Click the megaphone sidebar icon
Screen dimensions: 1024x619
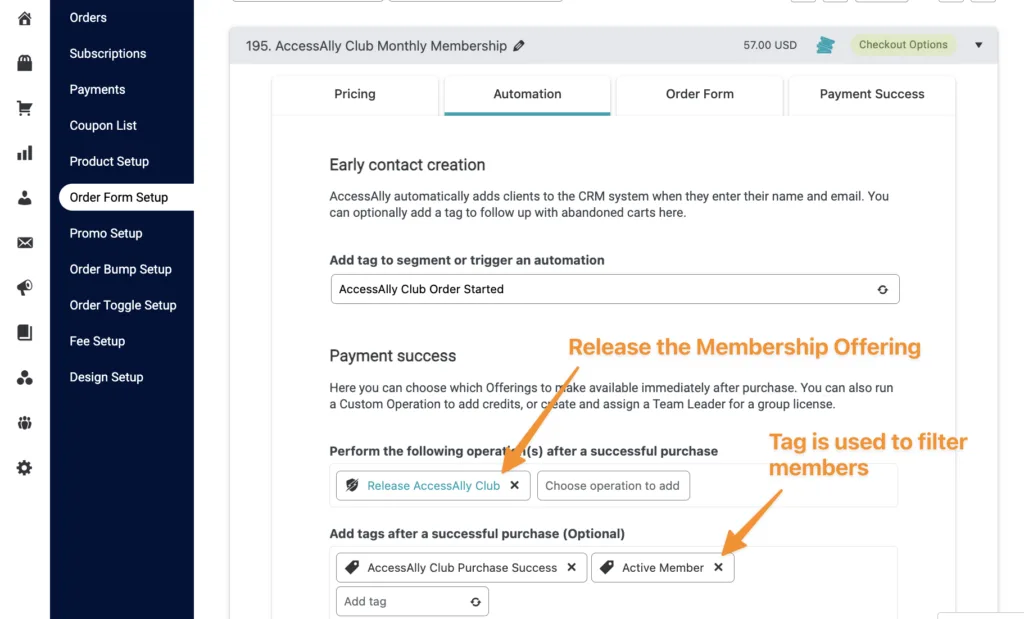click(x=25, y=288)
